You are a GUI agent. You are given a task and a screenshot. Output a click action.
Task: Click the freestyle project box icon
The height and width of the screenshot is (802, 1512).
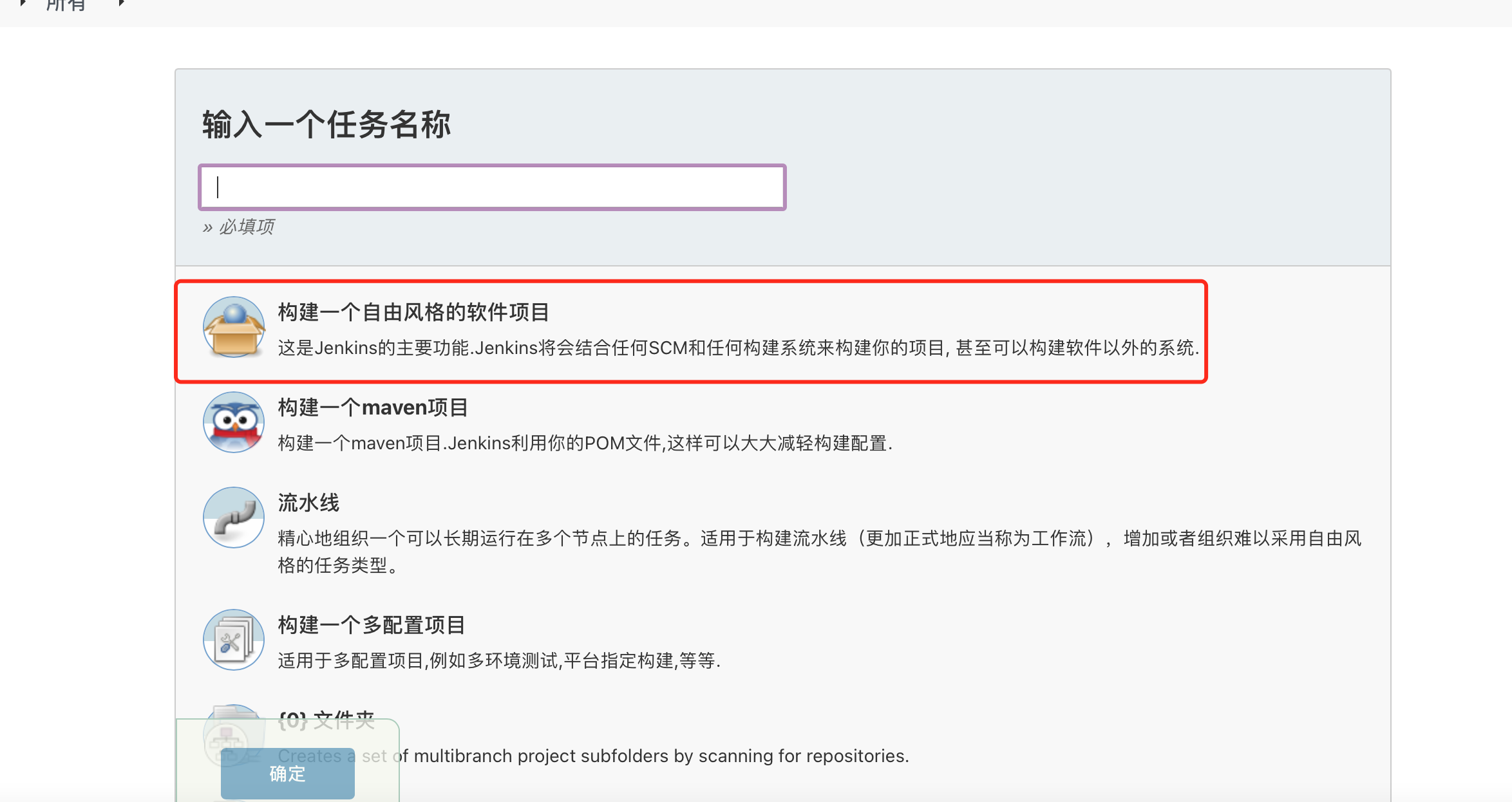coord(234,327)
